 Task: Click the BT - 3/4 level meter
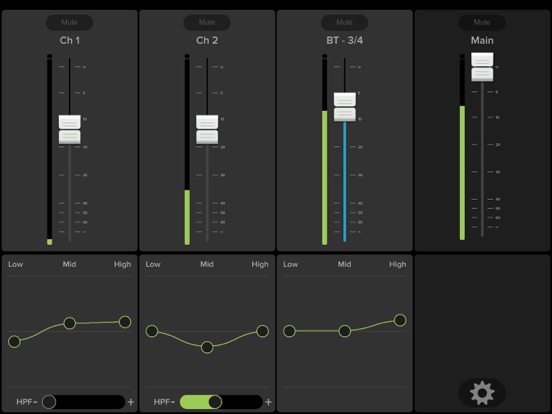click(x=325, y=150)
